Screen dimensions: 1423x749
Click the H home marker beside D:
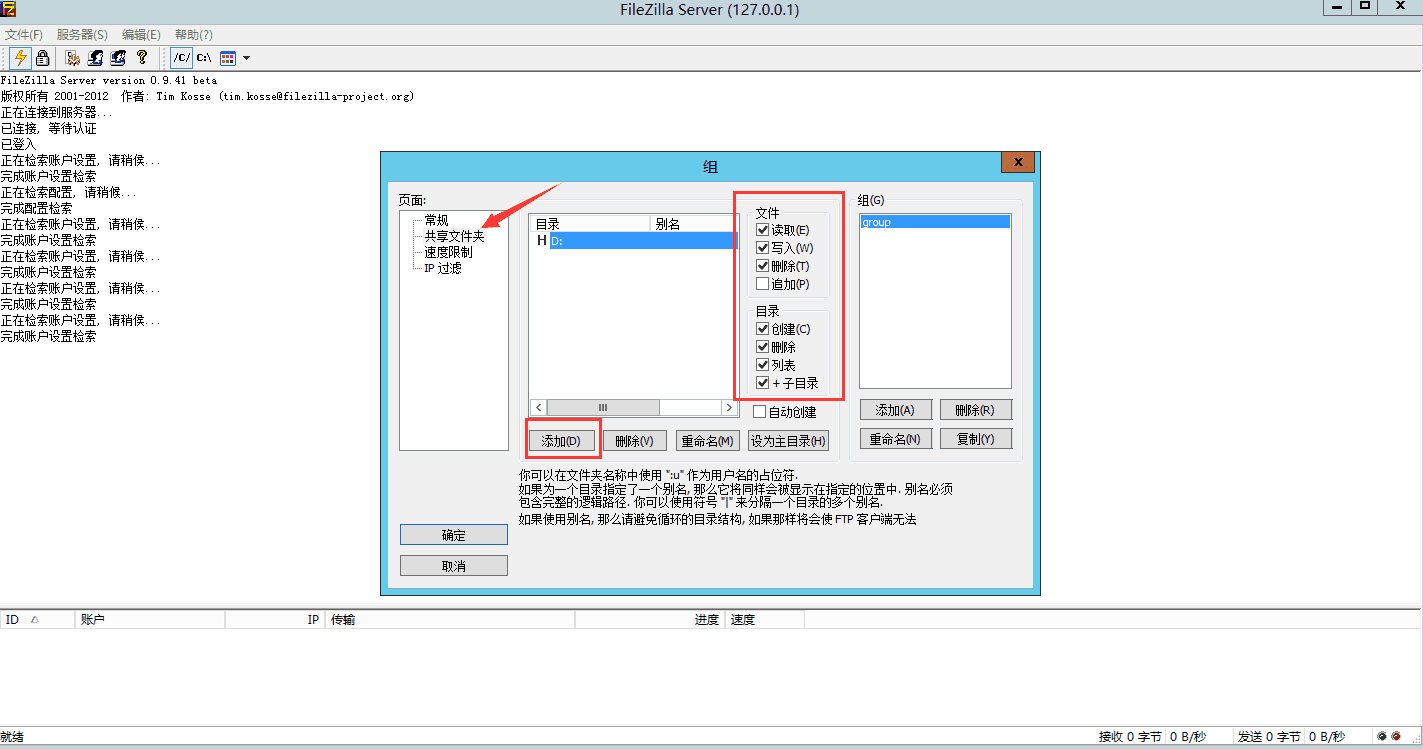tap(542, 240)
